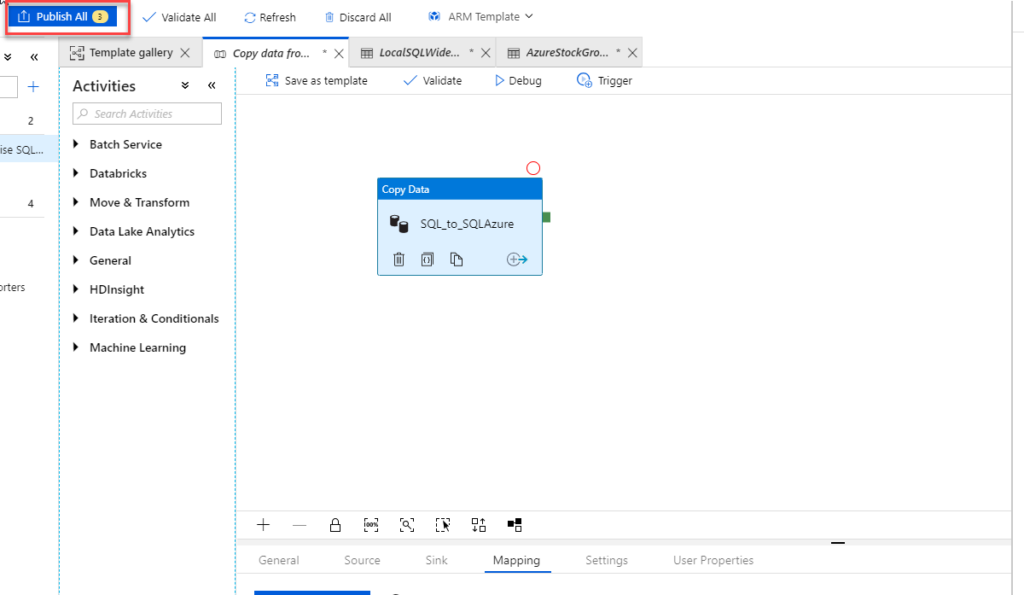Open the Source properties tab
1024x595 pixels.
(x=362, y=560)
